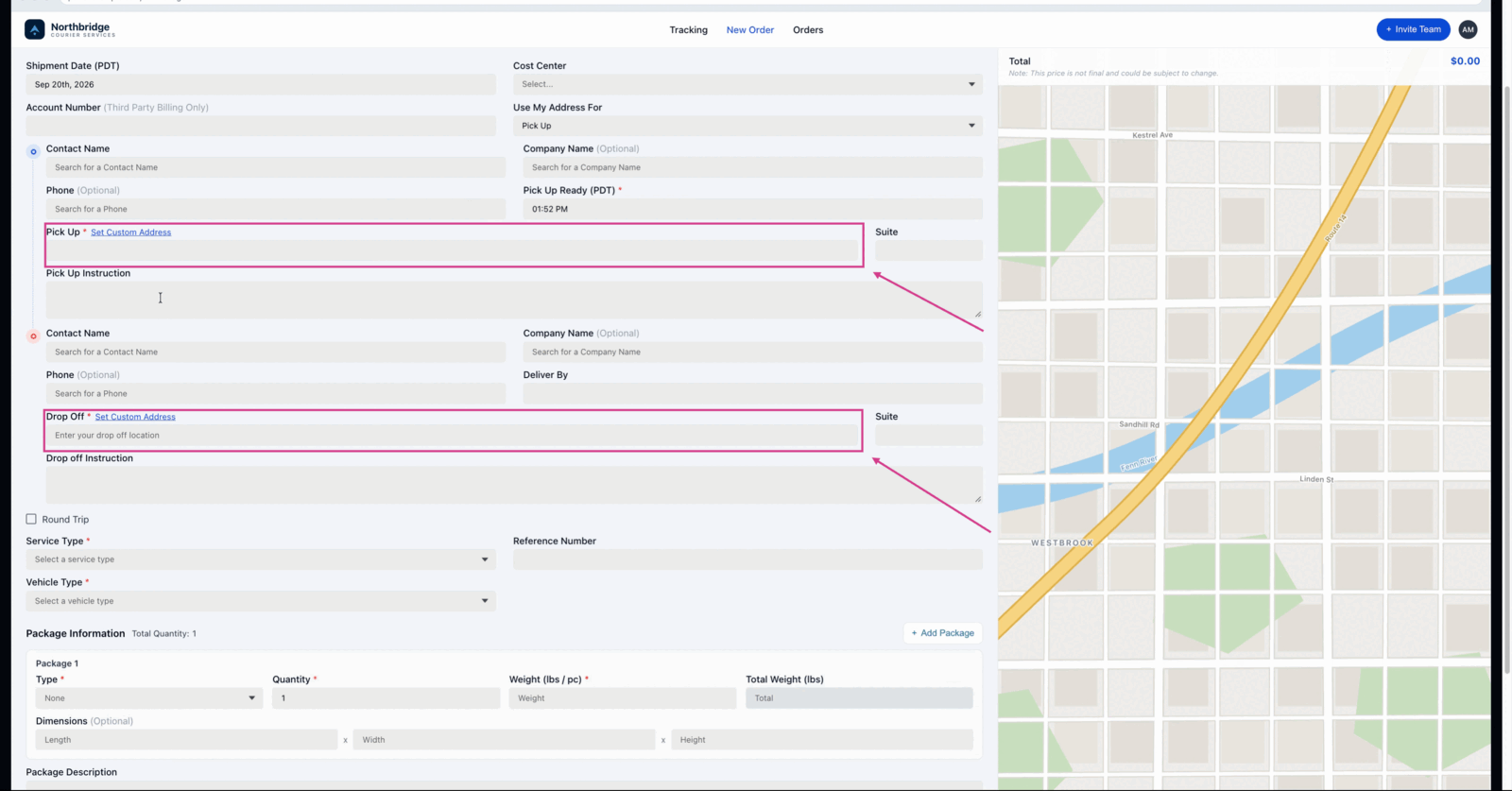Click the Length dimension field
The height and width of the screenshot is (791, 1512).
tap(186, 740)
